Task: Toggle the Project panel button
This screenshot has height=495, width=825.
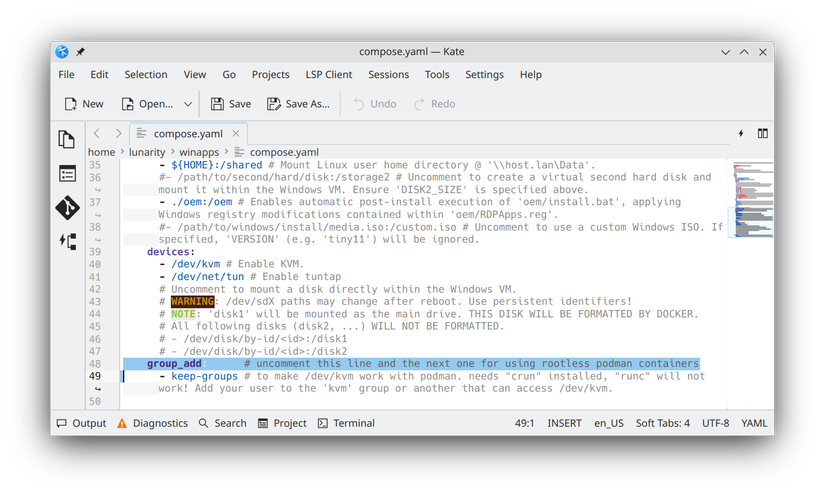Action: (x=283, y=423)
